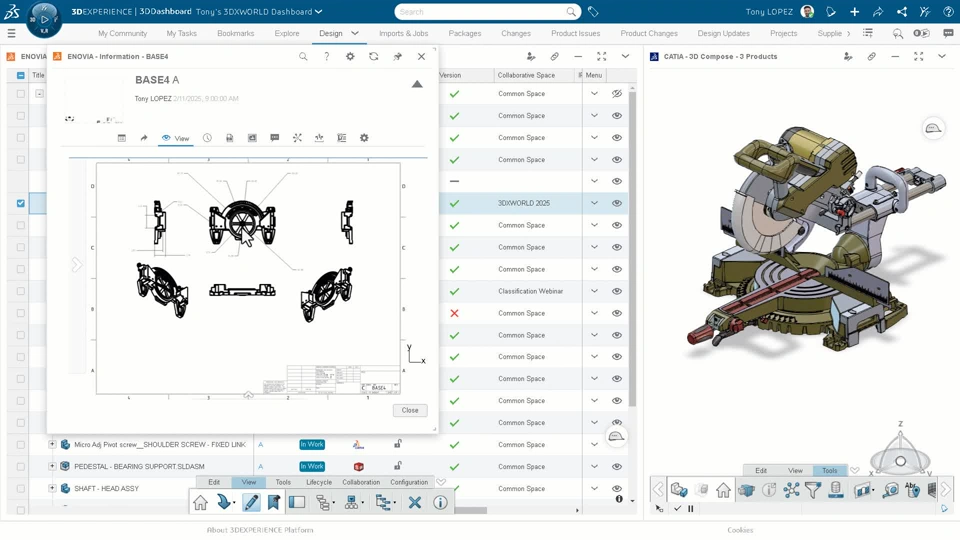Click the View tab in BASE4 information panel
The width and height of the screenshot is (960, 540).
[x=176, y=138]
